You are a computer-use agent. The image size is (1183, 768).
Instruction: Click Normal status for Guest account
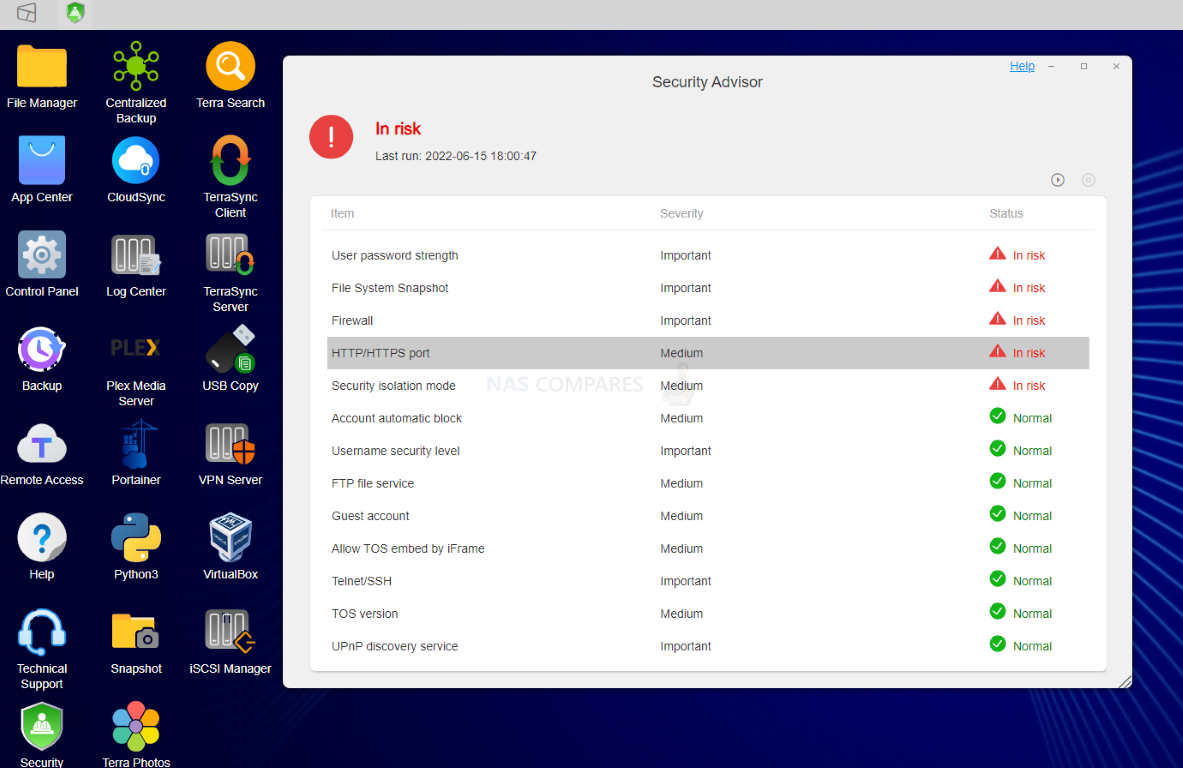(x=1020, y=515)
